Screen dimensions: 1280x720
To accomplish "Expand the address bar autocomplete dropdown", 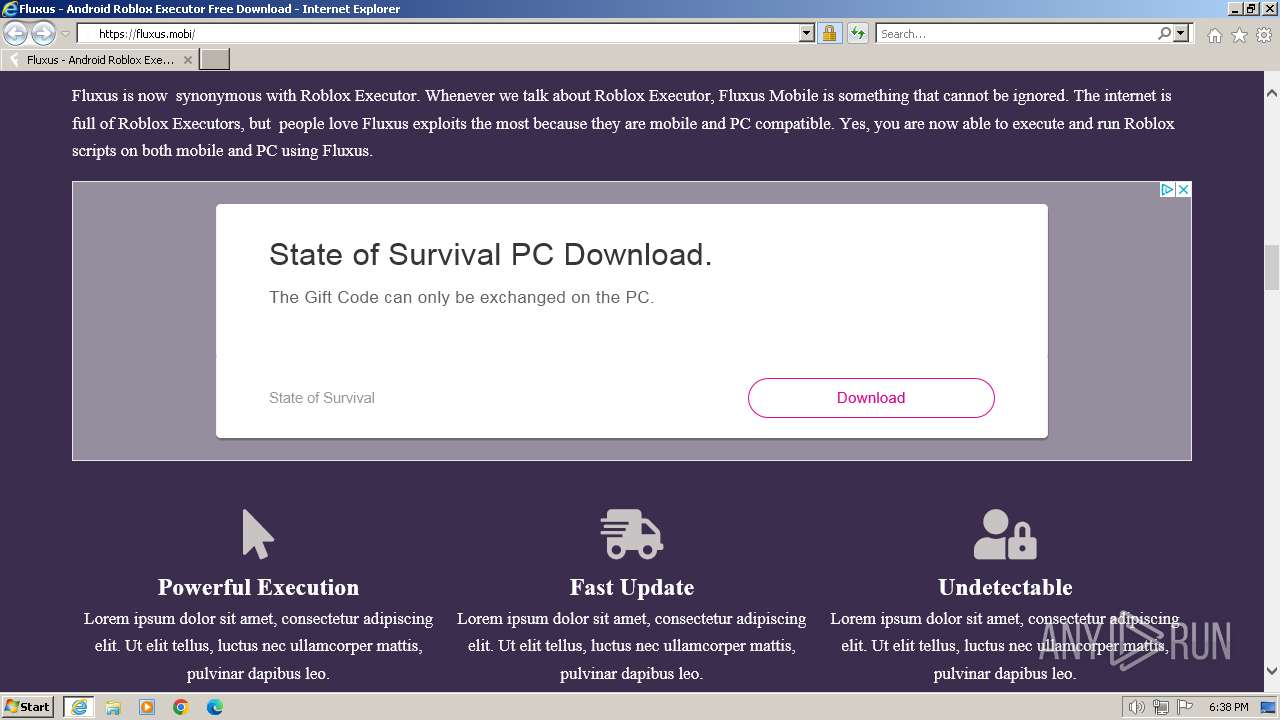I will (807, 34).
